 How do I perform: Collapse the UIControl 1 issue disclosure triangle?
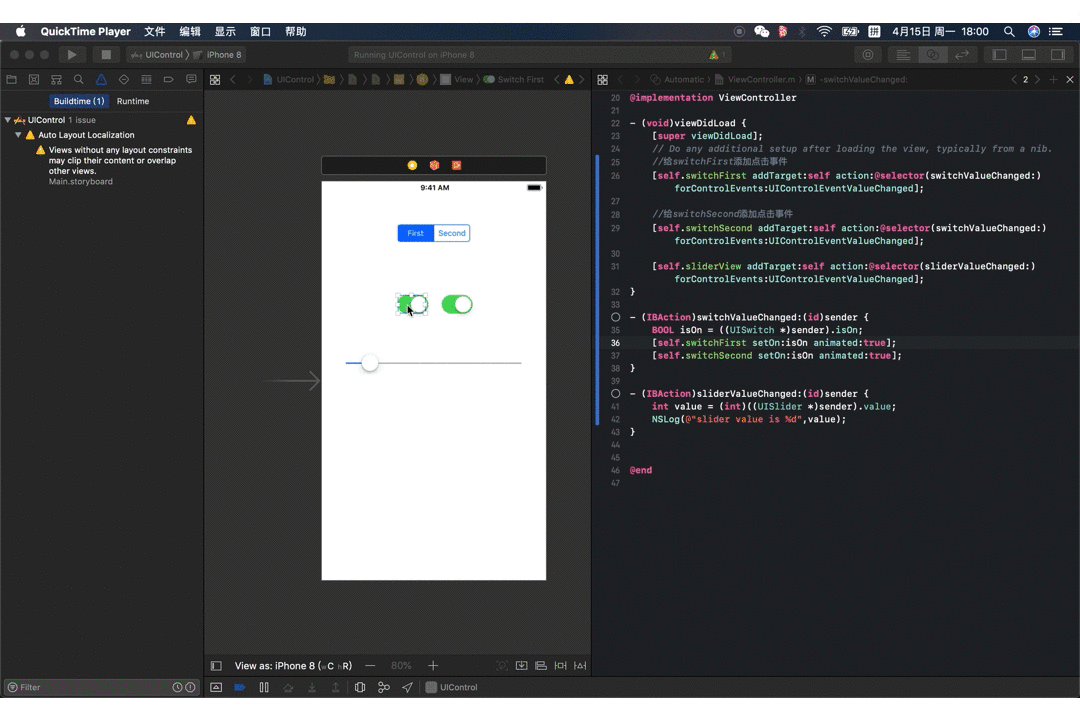pos(8,120)
